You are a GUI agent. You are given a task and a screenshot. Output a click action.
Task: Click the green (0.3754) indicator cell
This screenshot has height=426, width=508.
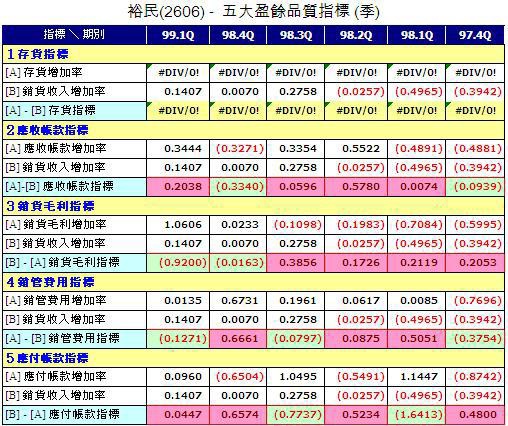475,339
